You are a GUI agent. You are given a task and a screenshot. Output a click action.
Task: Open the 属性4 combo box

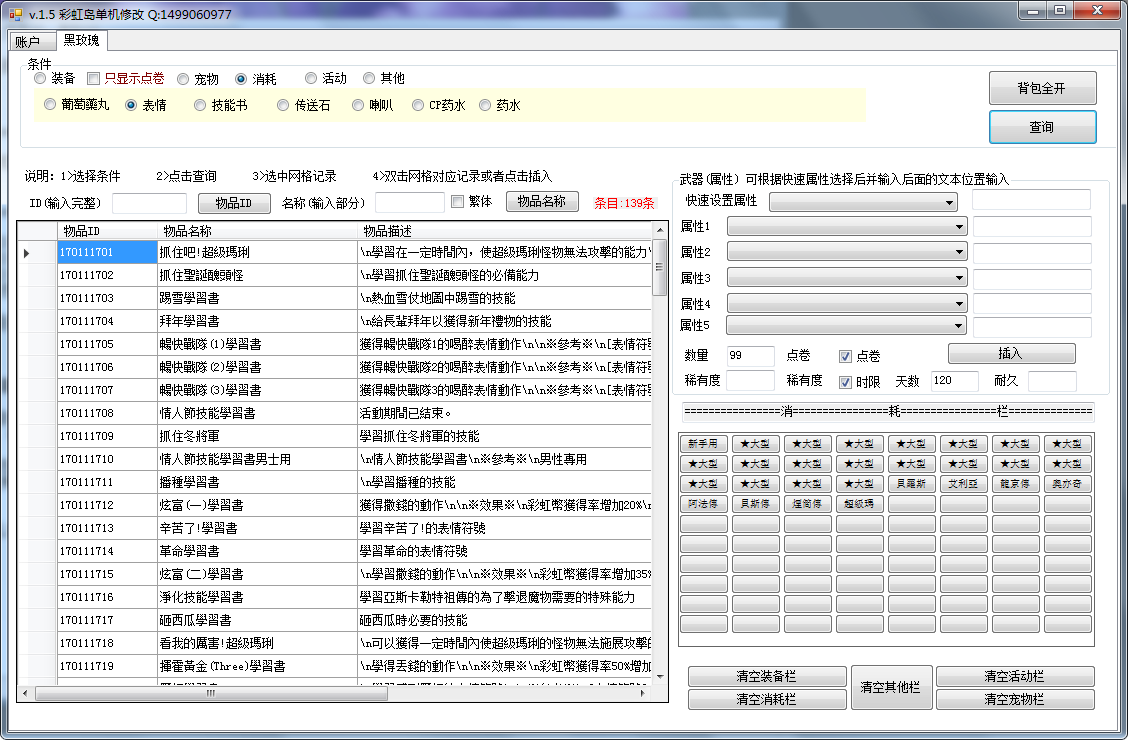[x=847, y=303]
